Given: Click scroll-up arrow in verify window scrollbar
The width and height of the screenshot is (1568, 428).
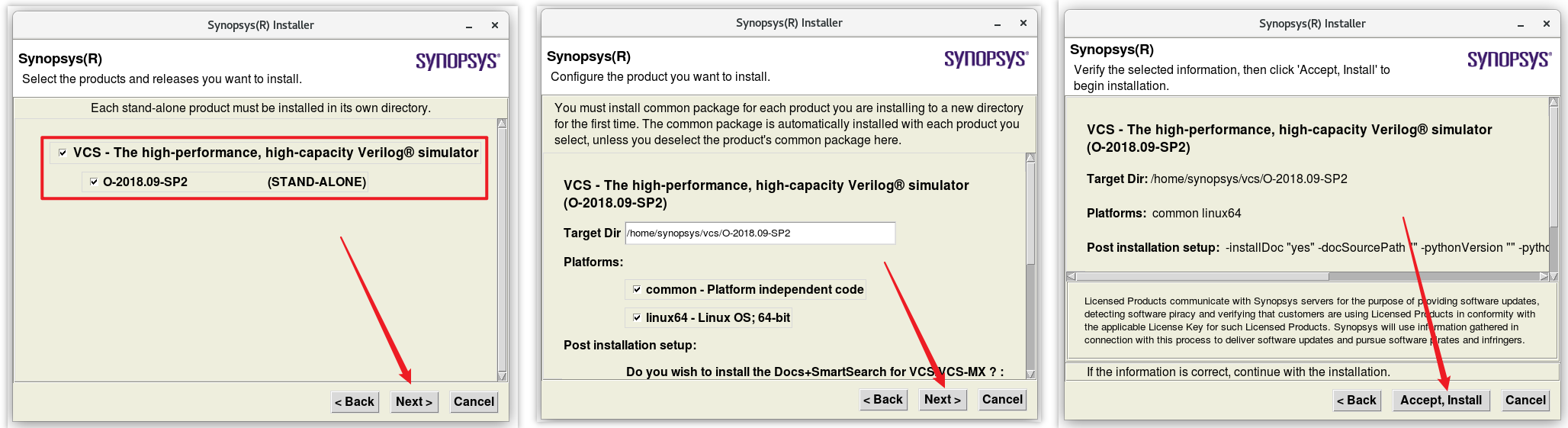Looking at the screenshot, I should pos(1554,101).
